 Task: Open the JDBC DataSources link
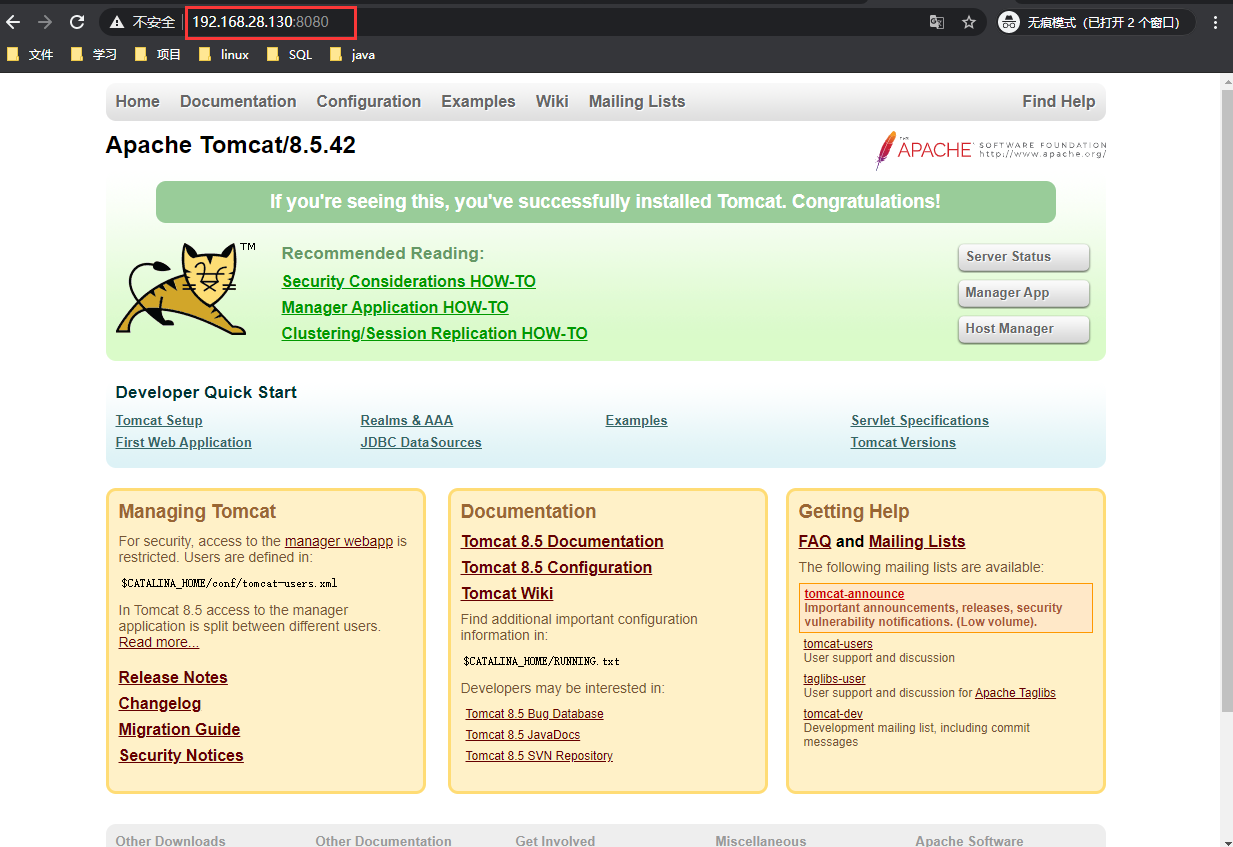point(421,443)
